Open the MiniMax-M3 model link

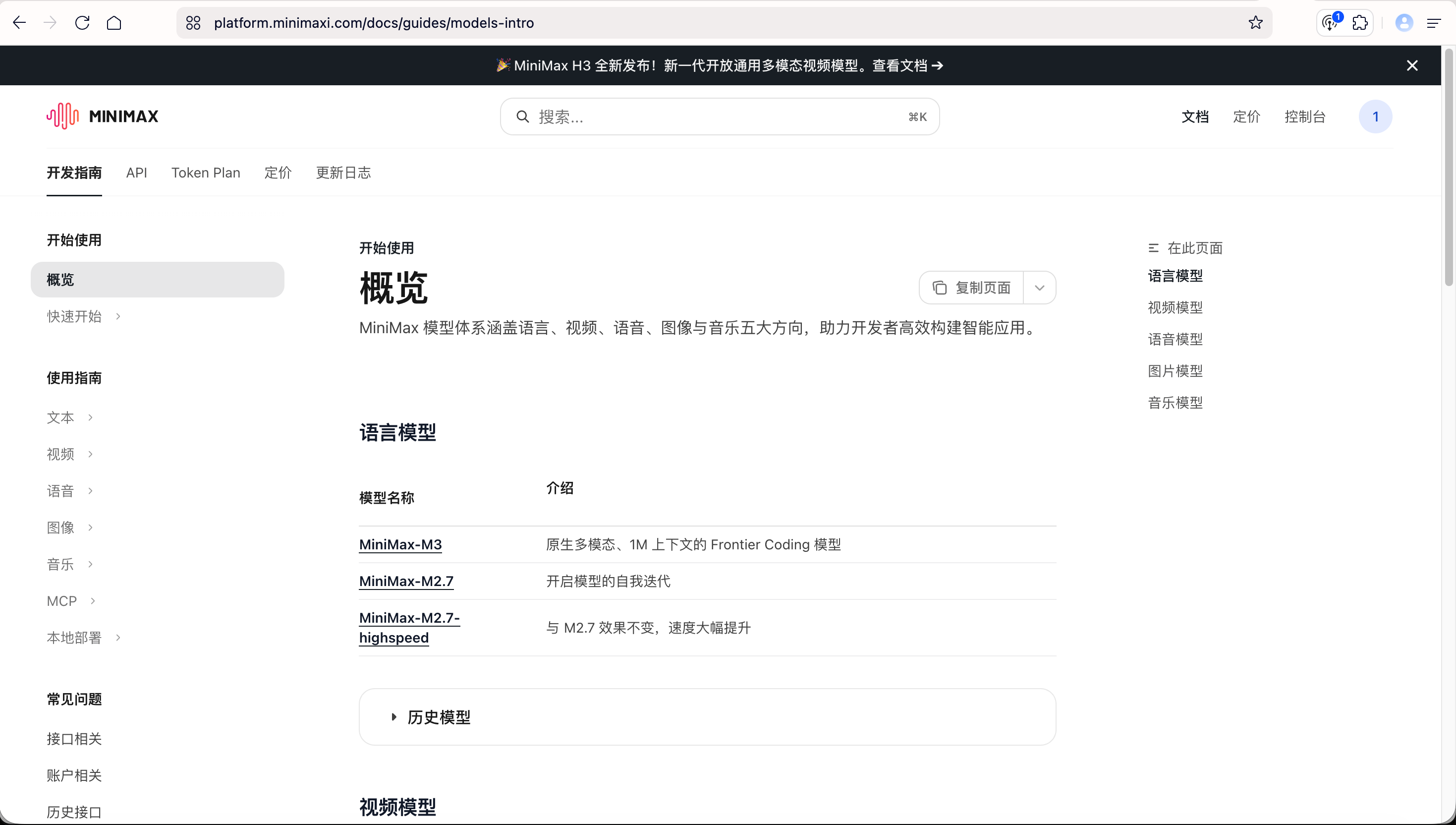(x=400, y=544)
